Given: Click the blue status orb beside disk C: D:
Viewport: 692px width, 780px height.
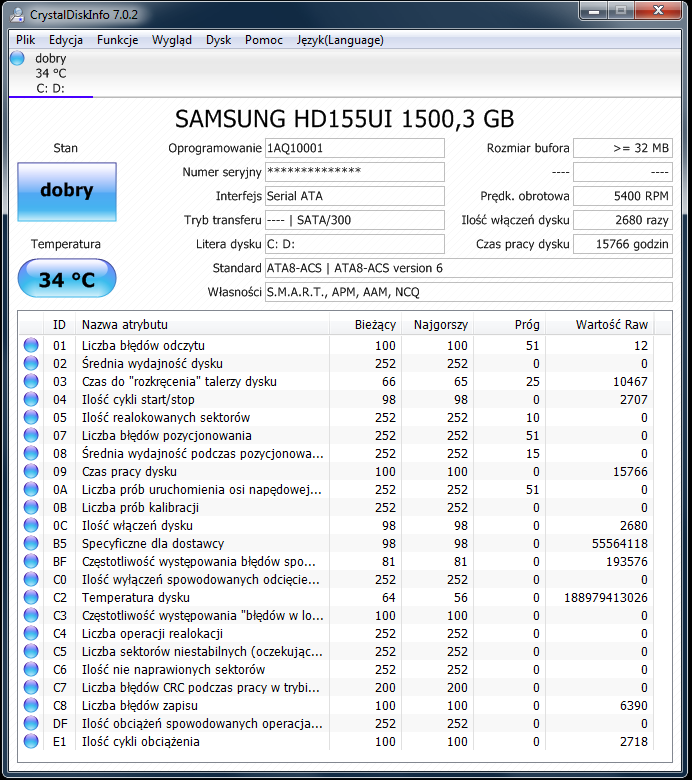Looking at the screenshot, I should [x=17, y=59].
